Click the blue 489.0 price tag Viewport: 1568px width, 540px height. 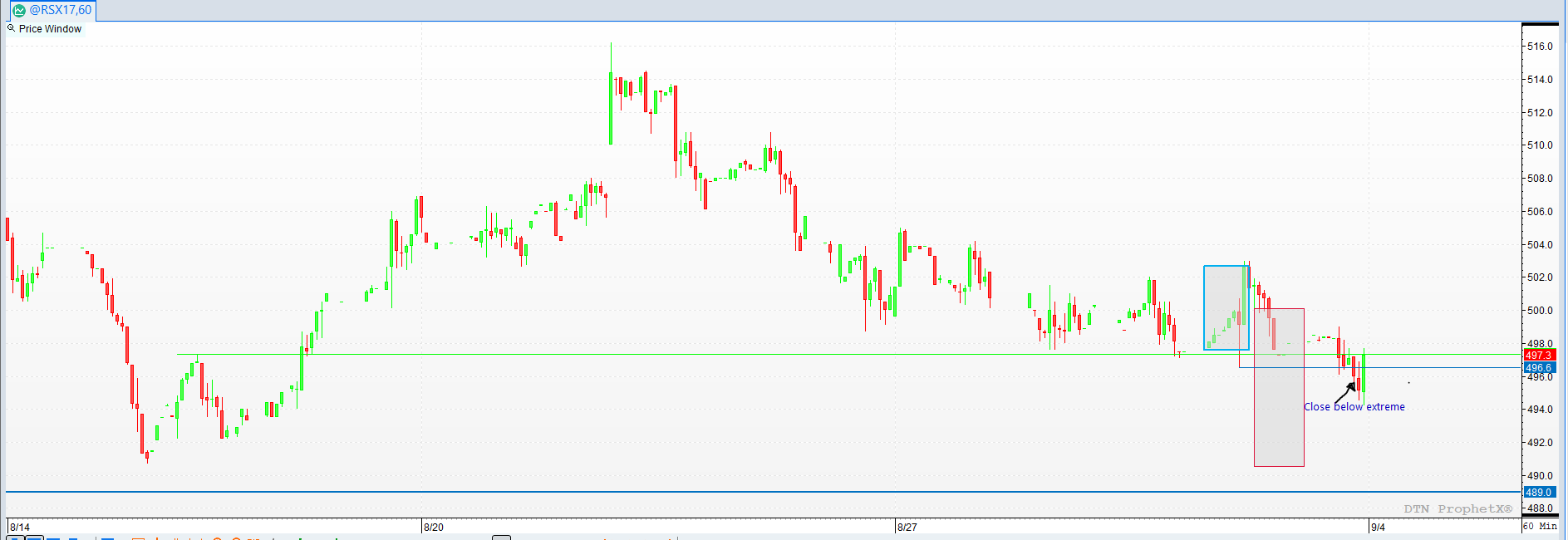click(1538, 492)
